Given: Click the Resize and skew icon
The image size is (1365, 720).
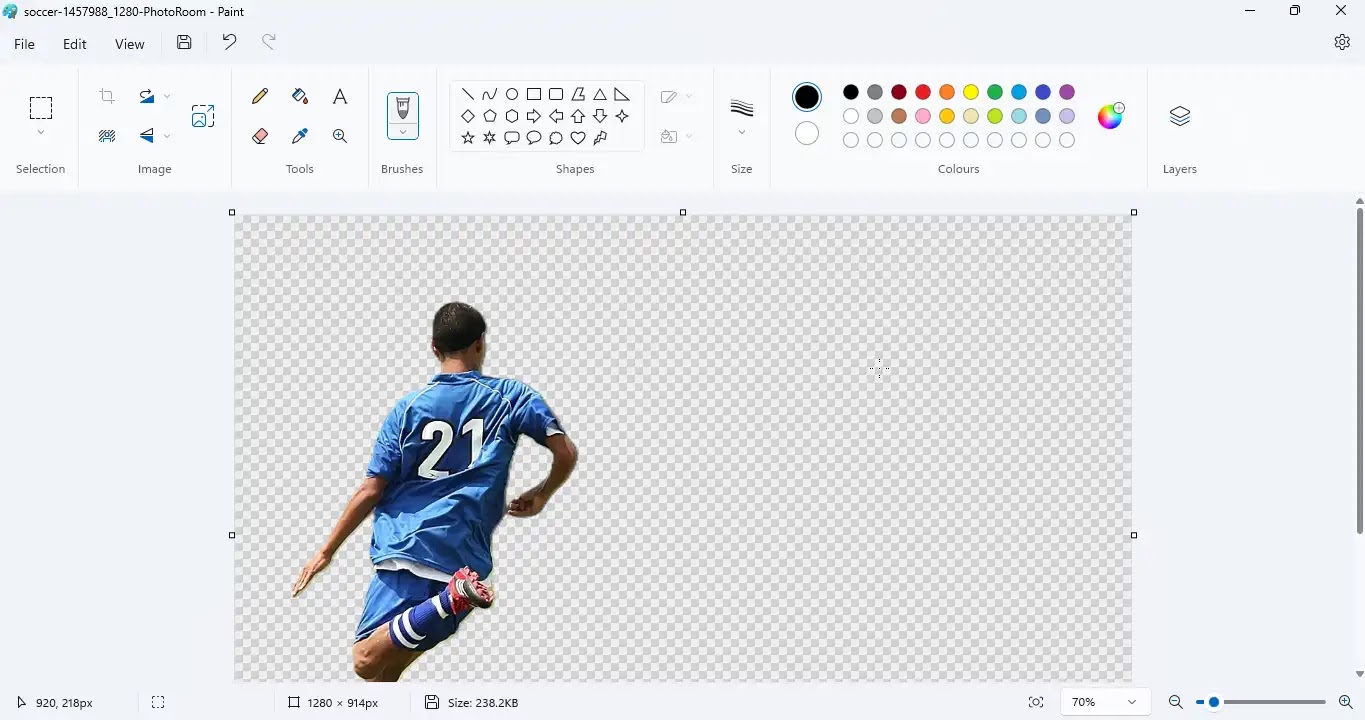Looking at the screenshot, I should [x=203, y=116].
